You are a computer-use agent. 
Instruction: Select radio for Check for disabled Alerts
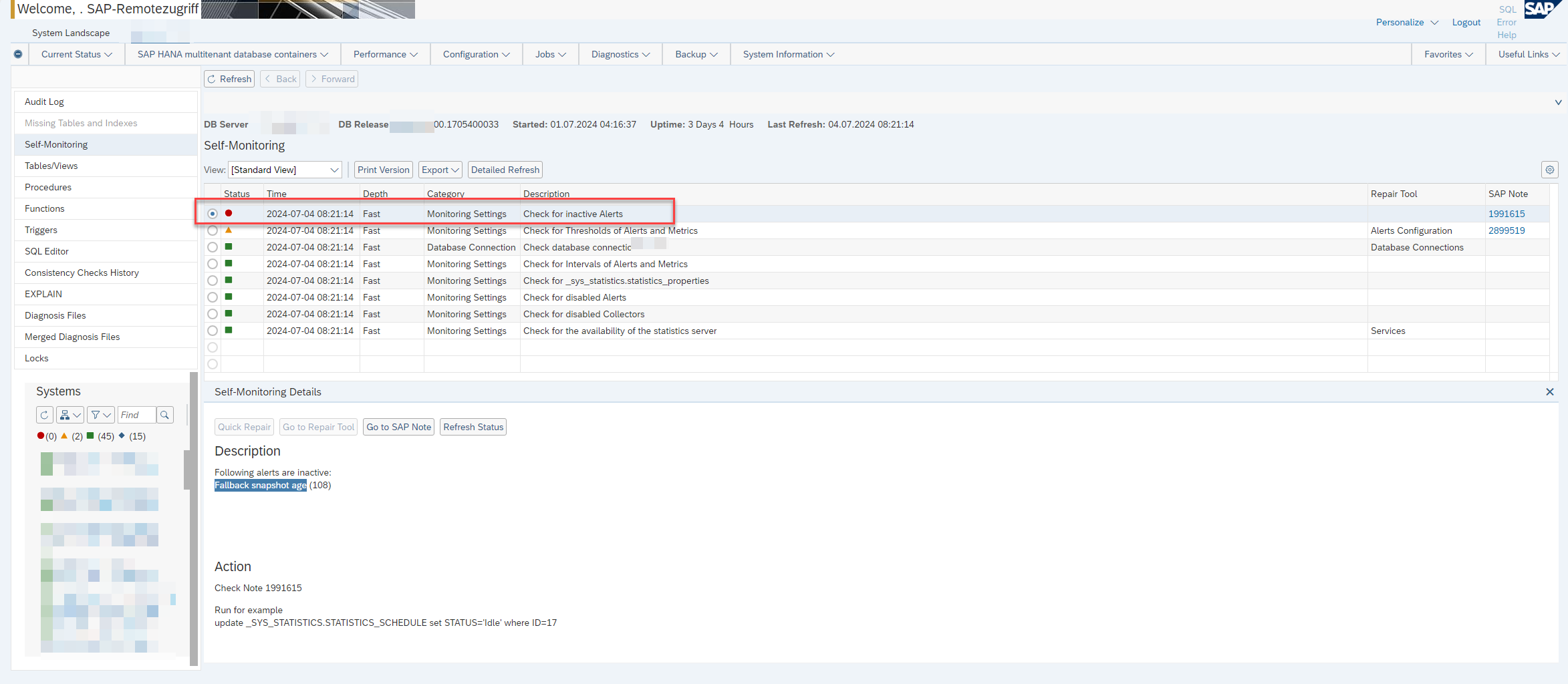[x=213, y=297]
